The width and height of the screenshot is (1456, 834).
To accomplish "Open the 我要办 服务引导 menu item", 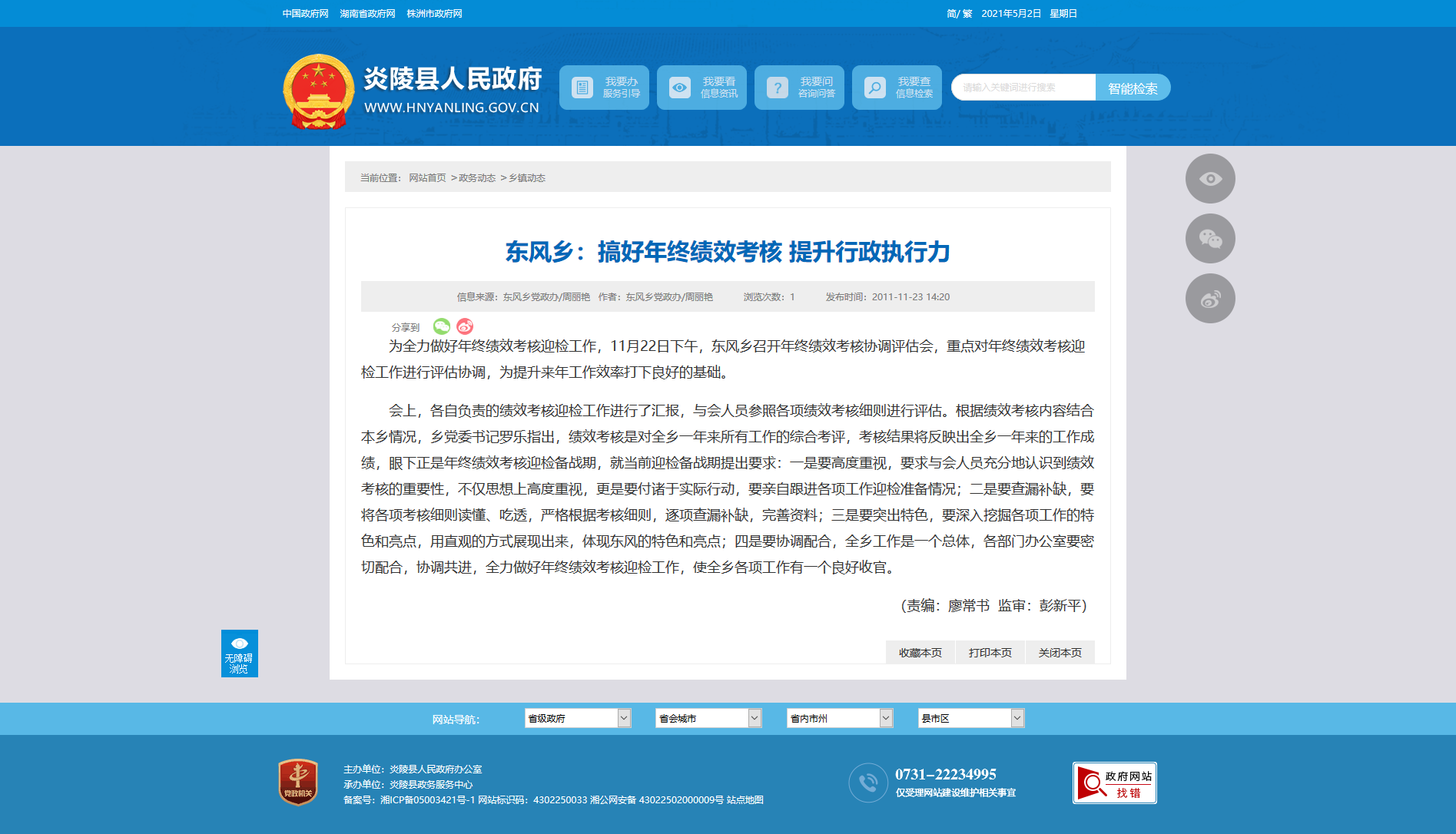I will [x=604, y=88].
